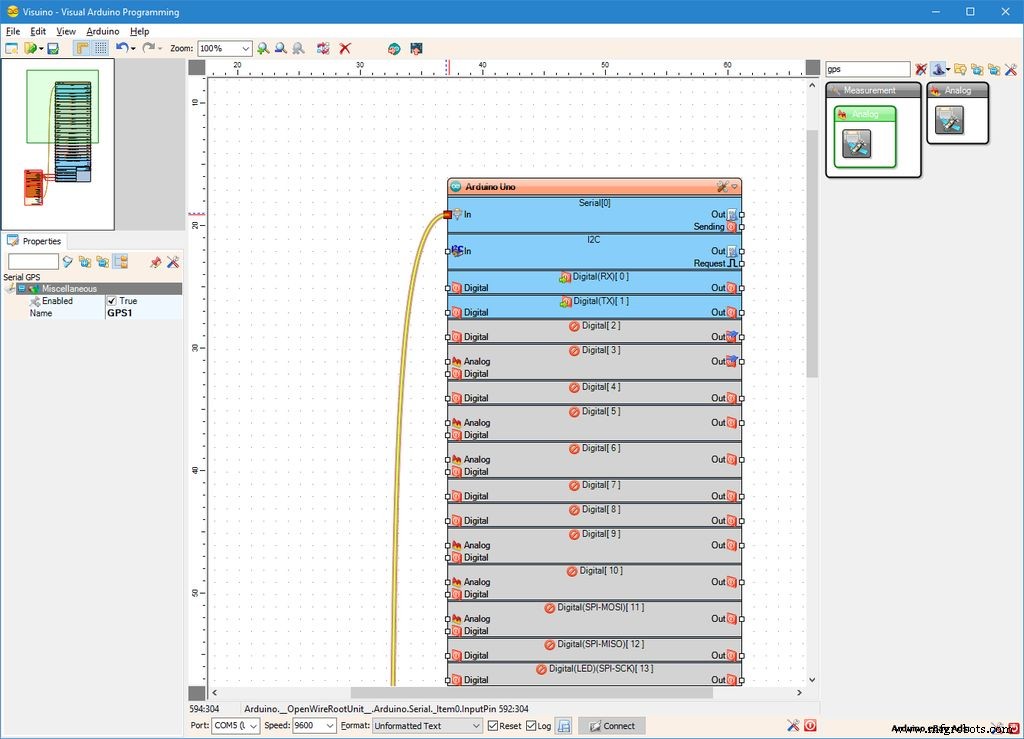Image resolution: width=1024 pixels, height=739 pixels.
Task: Open the Zoom percentage dropdown
Action: pos(245,48)
